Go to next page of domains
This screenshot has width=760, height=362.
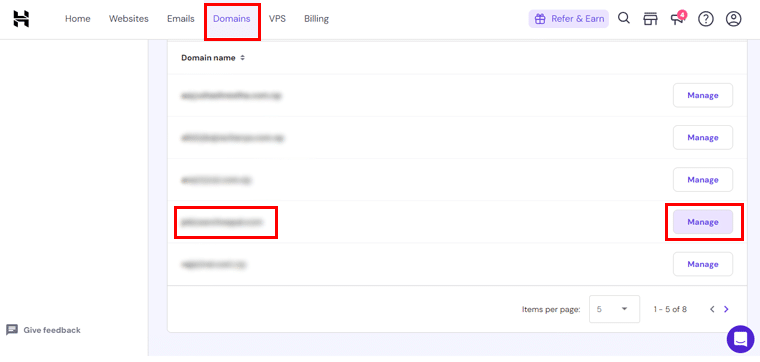[726, 309]
